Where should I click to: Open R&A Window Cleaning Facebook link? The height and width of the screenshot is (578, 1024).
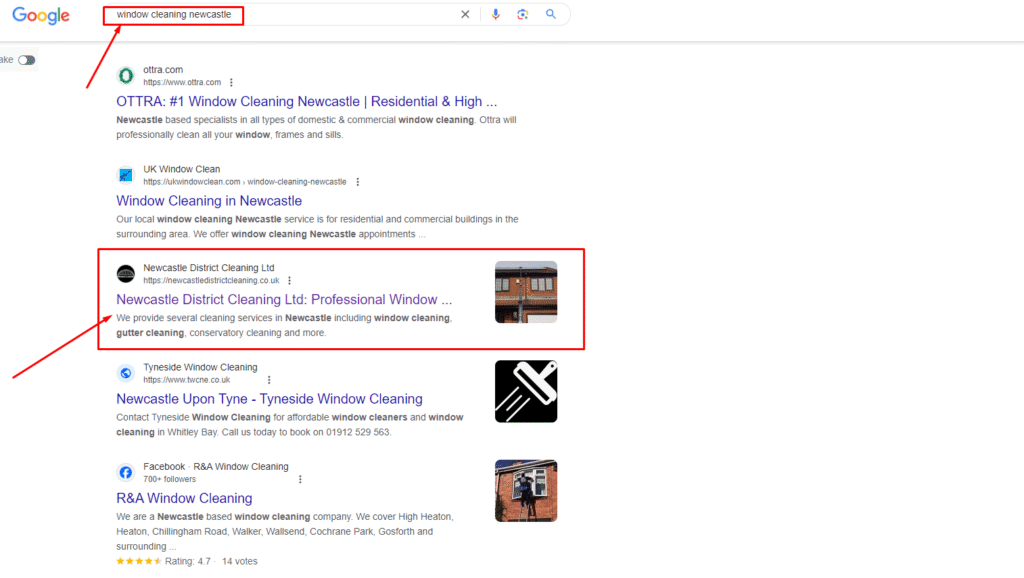tap(184, 498)
